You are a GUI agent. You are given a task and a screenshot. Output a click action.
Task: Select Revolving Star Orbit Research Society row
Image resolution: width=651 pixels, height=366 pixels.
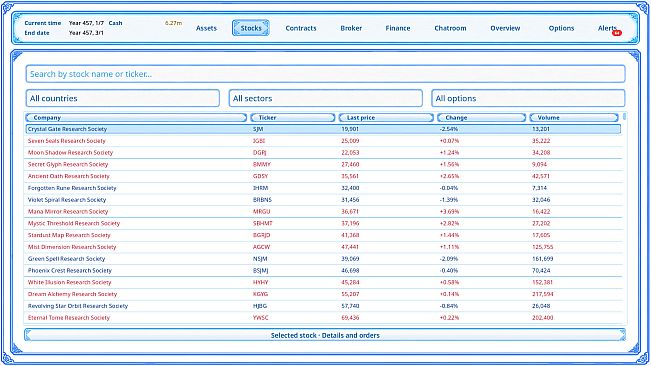click(323, 306)
